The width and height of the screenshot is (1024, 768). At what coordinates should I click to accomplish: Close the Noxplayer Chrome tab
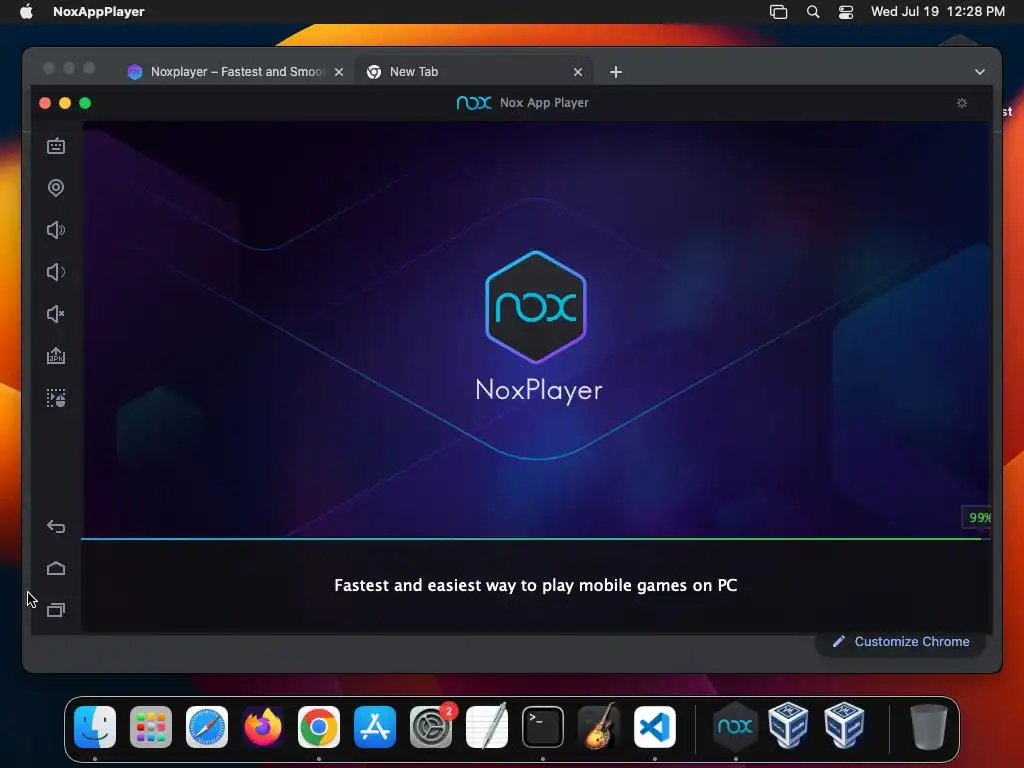point(339,72)
